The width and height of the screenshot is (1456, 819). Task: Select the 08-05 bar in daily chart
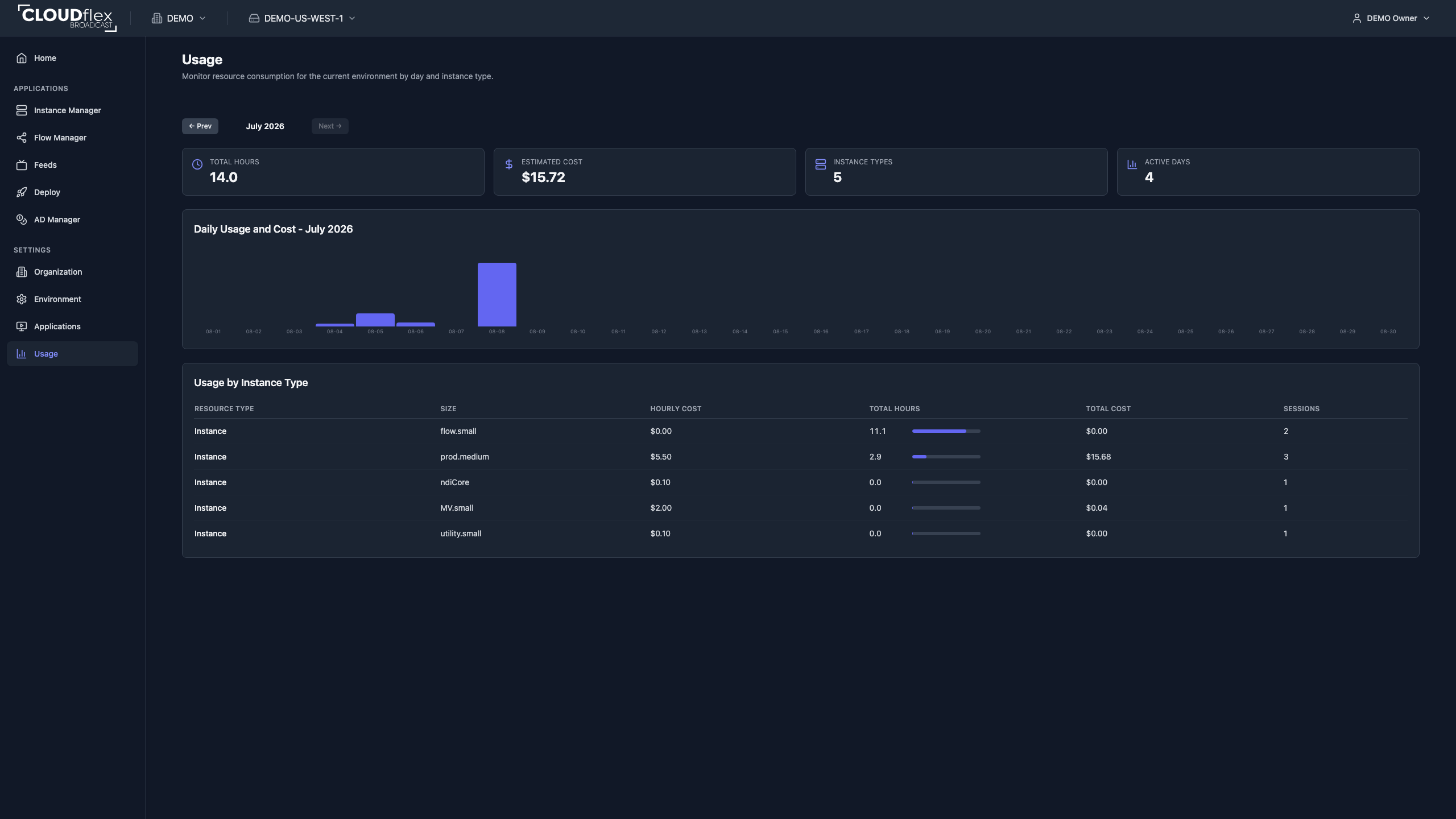375,320
